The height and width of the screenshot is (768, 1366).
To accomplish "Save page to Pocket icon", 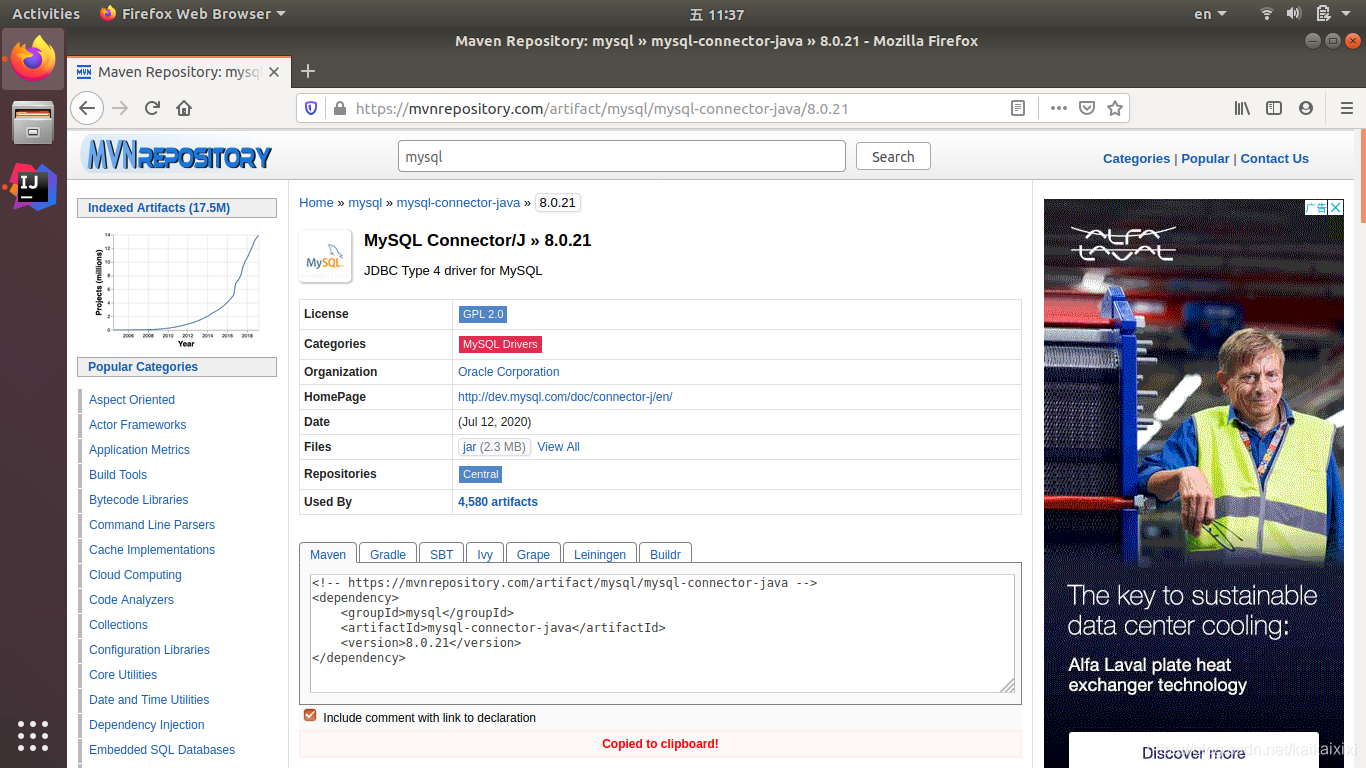I will [1087, 108].
